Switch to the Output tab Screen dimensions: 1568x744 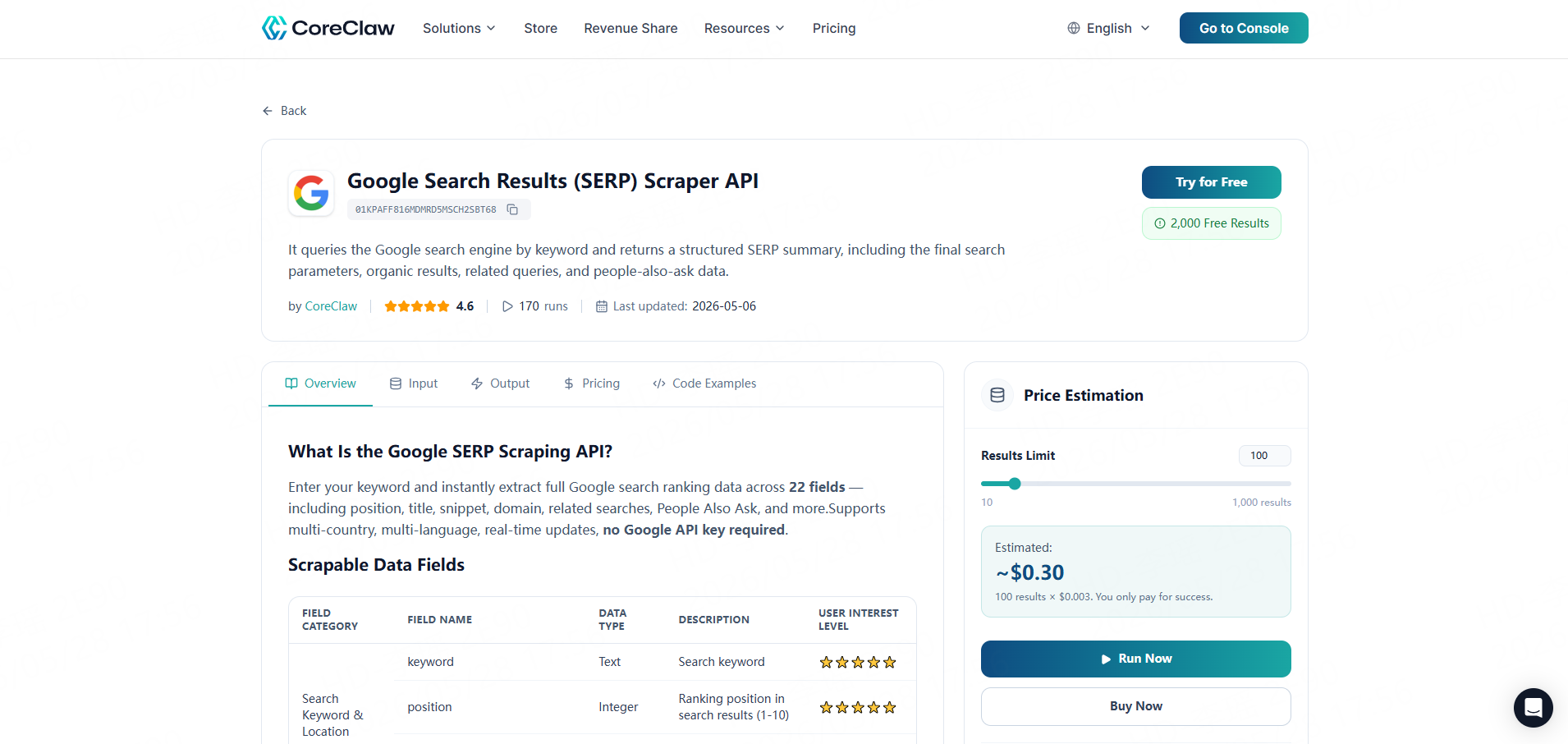click(x=500, y=383)
